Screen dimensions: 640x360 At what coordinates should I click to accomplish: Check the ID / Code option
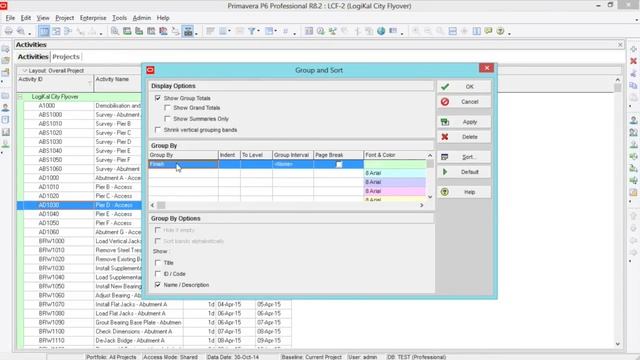[158, 274]
